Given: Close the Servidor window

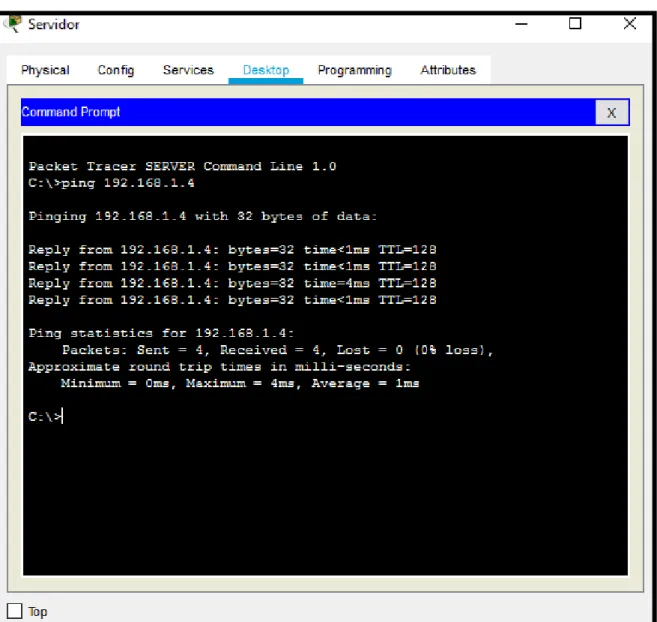Looking at the screenshot, I should (x=629, y=24).
